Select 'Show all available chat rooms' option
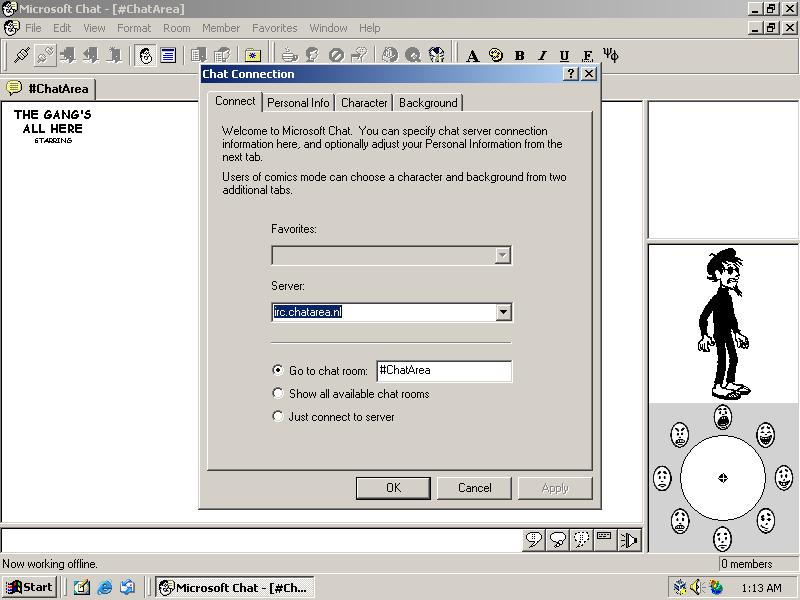This screenshot has width=800, height=600. click(278, 393)
